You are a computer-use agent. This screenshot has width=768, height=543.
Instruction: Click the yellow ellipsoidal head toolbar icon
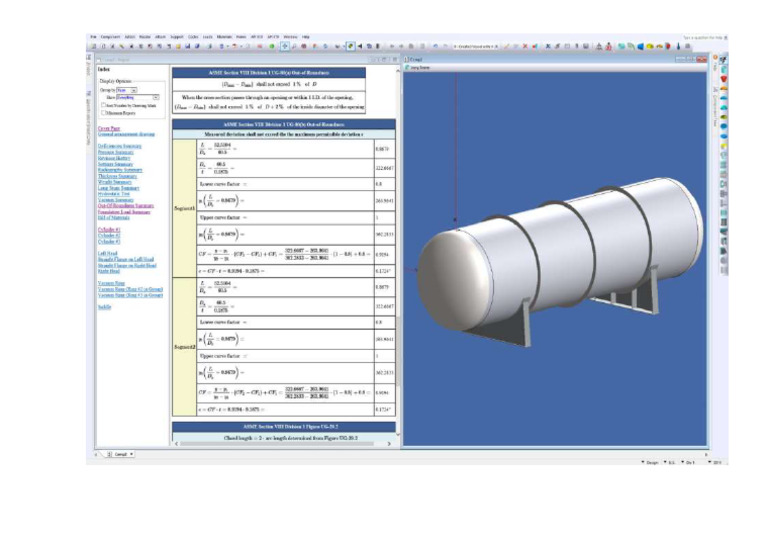[x=649, y=47]
